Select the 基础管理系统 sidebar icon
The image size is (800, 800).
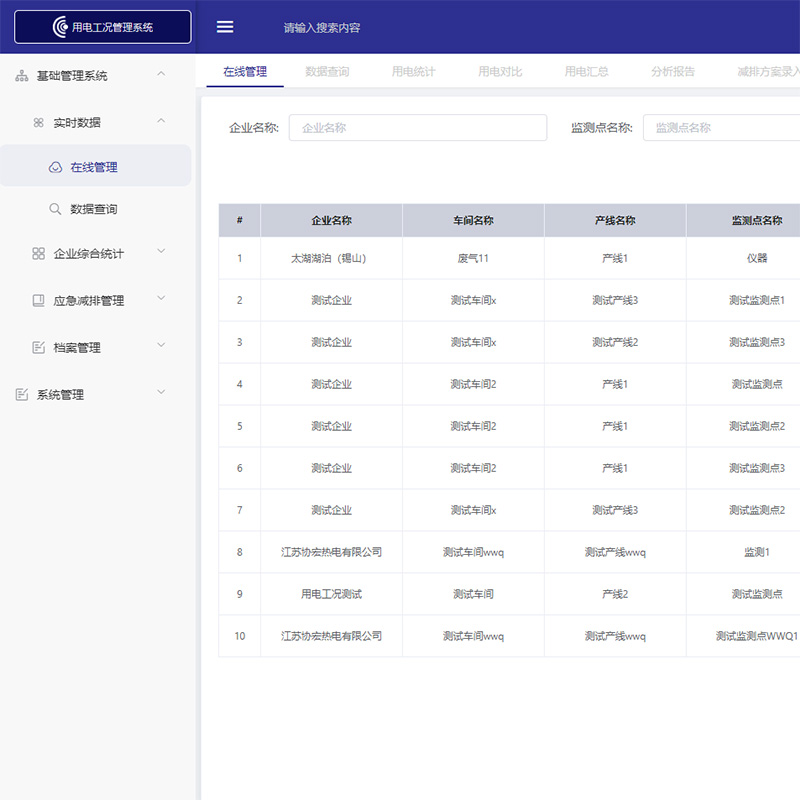[x=20, y=75]
